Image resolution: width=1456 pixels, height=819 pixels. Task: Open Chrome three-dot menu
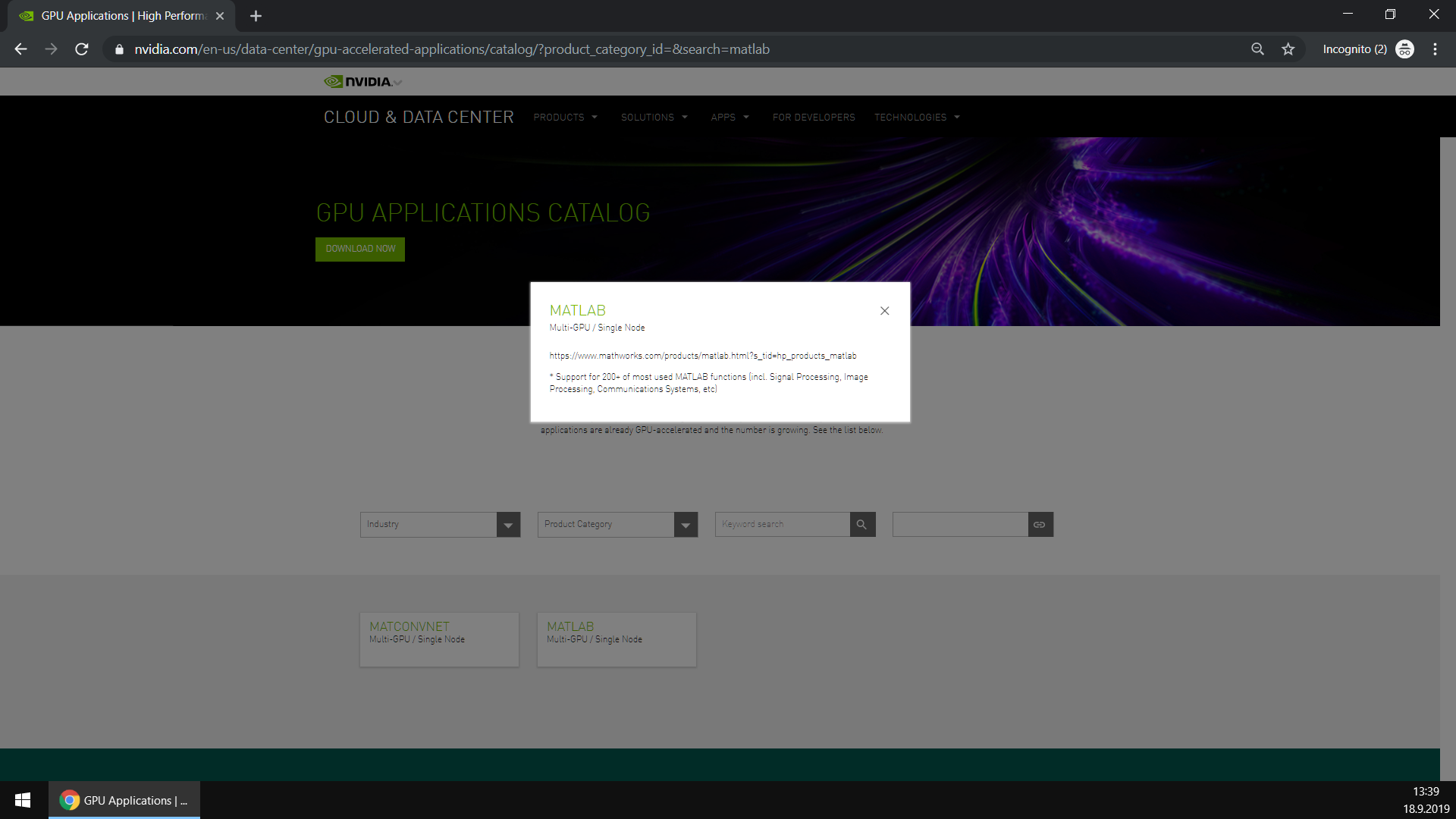[x=1435, y=49]
